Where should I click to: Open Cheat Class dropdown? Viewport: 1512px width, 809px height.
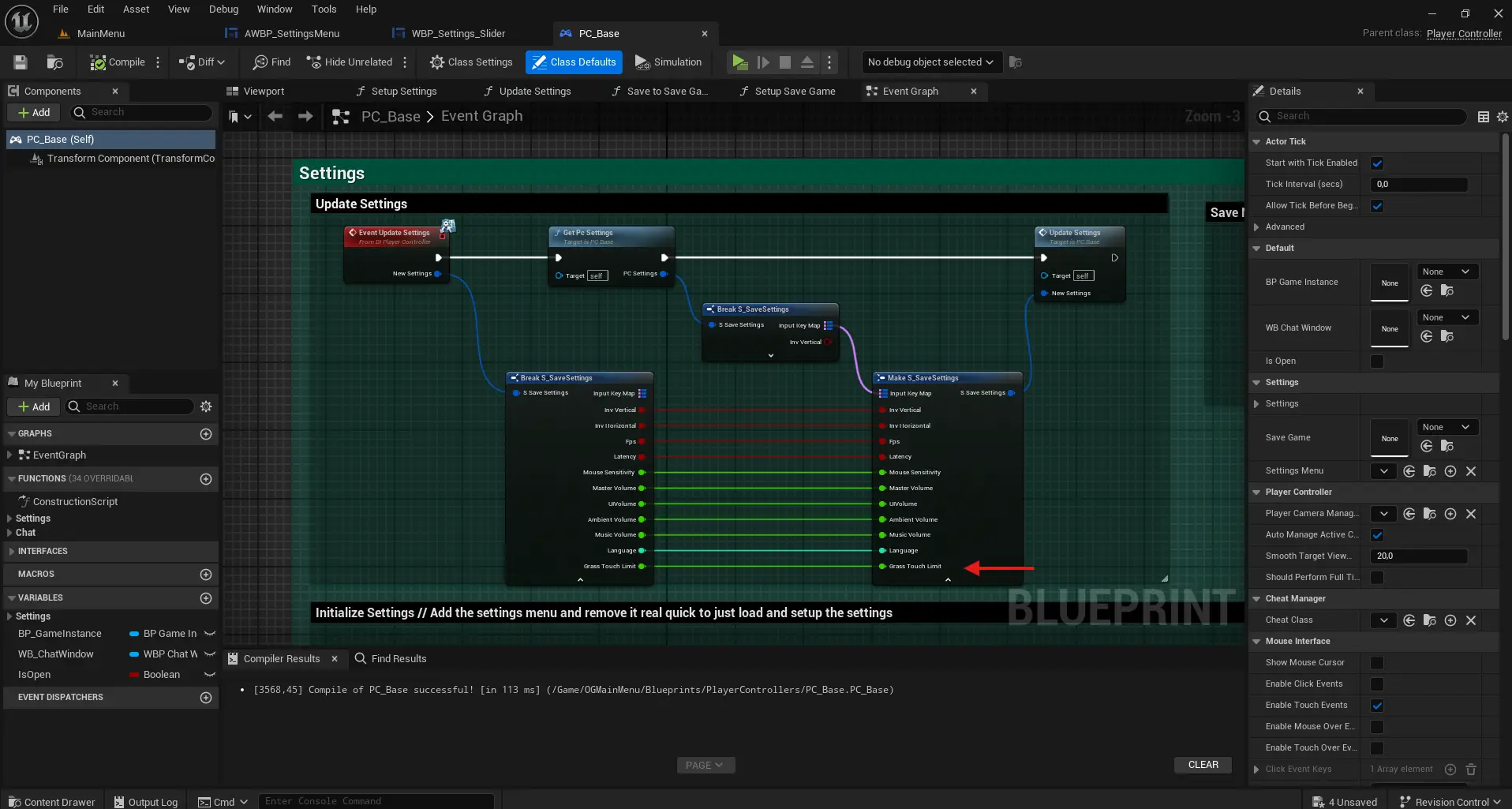coord(1383,620)
